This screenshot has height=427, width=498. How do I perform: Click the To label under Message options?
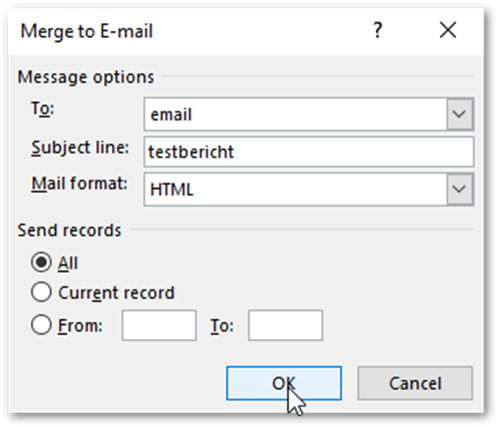point(42,109)
